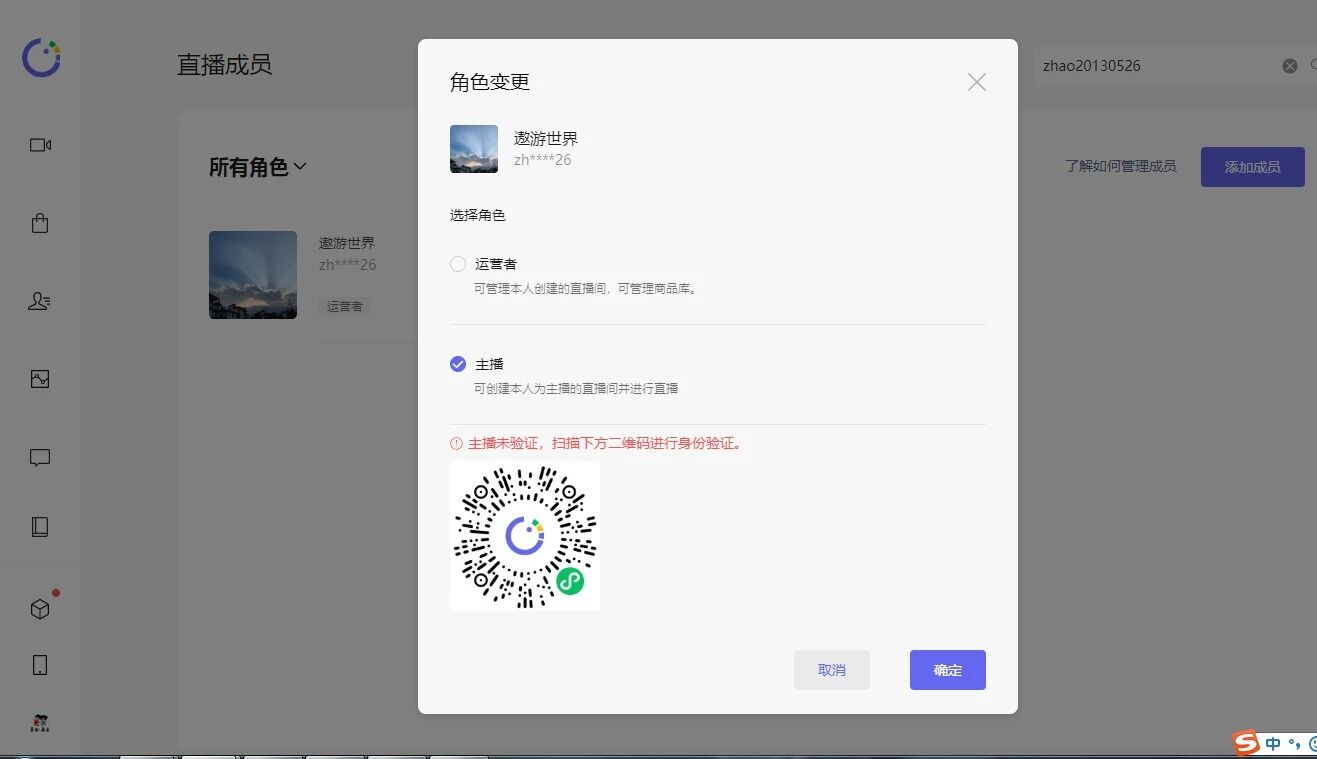
Task: Click the Sogou input method icon
Action: click(x=1245, y=743)
